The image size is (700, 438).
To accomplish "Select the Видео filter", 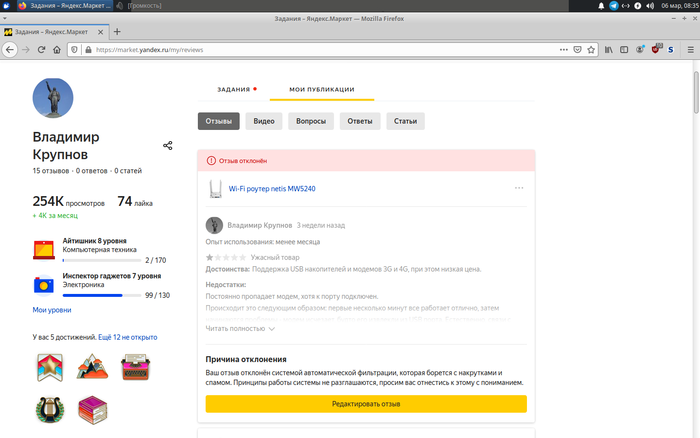I will 264,121.
